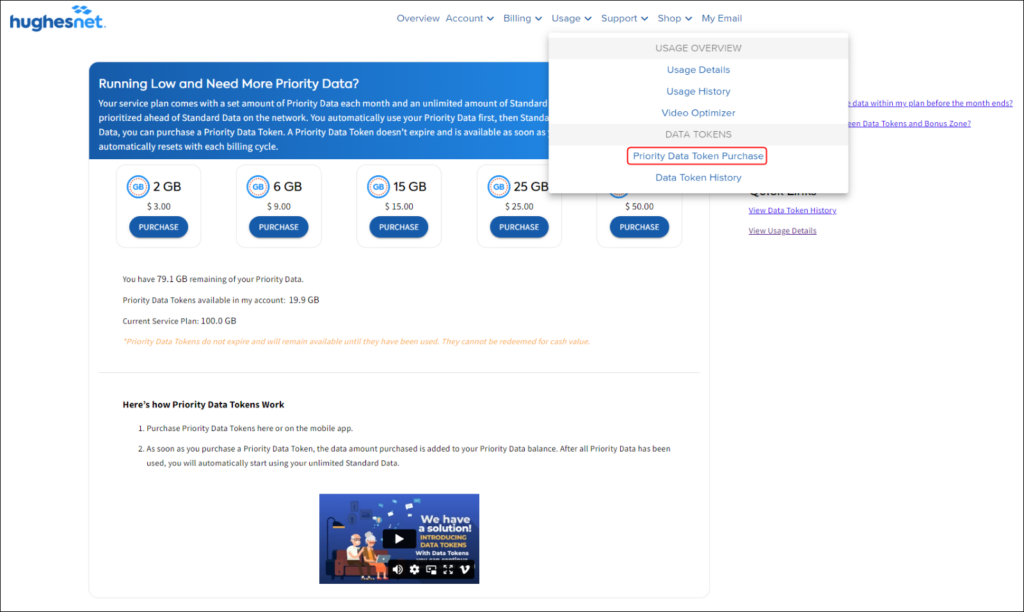This screenshot has width=1024, height=612.
Task: Open the Shop dropdown menu
Action: [x=674, y=18]
